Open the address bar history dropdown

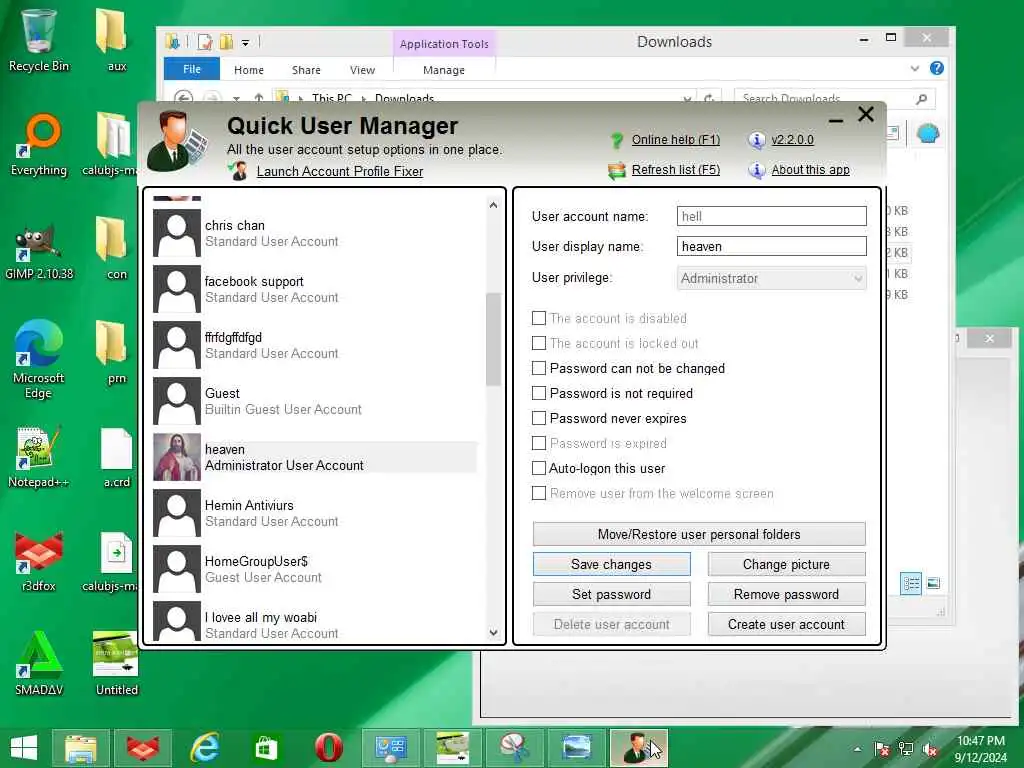coord(687,99)
